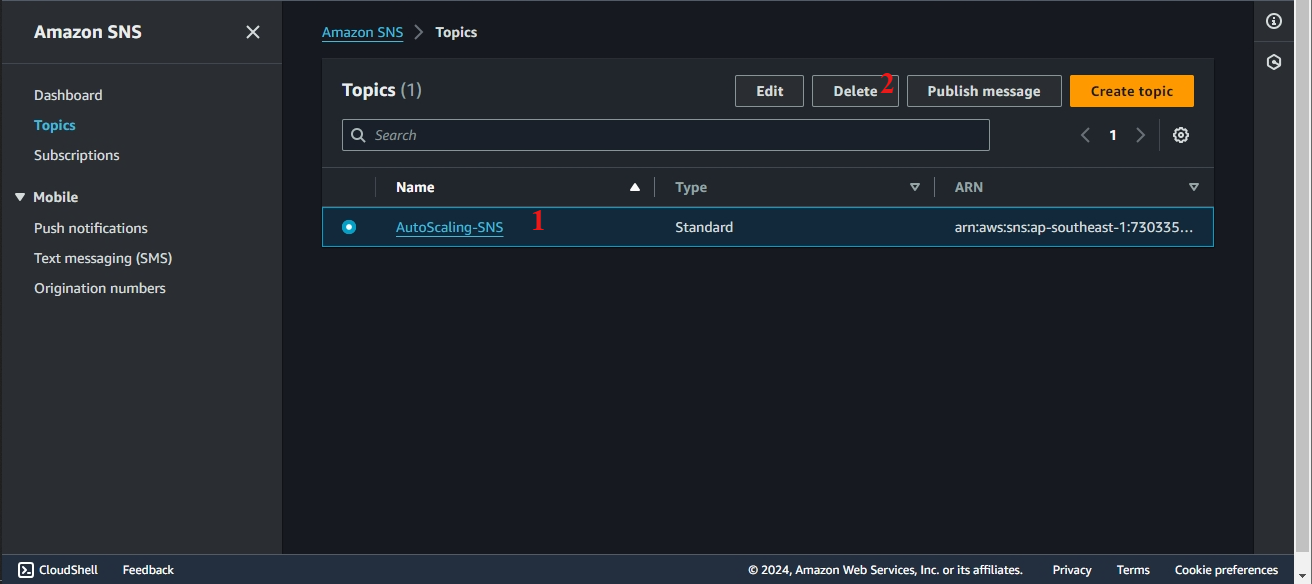Select the AutoScaling-SNS radio button
Image resolution: width=1312 pixels, height=584 pixels.
coord(349,227)
